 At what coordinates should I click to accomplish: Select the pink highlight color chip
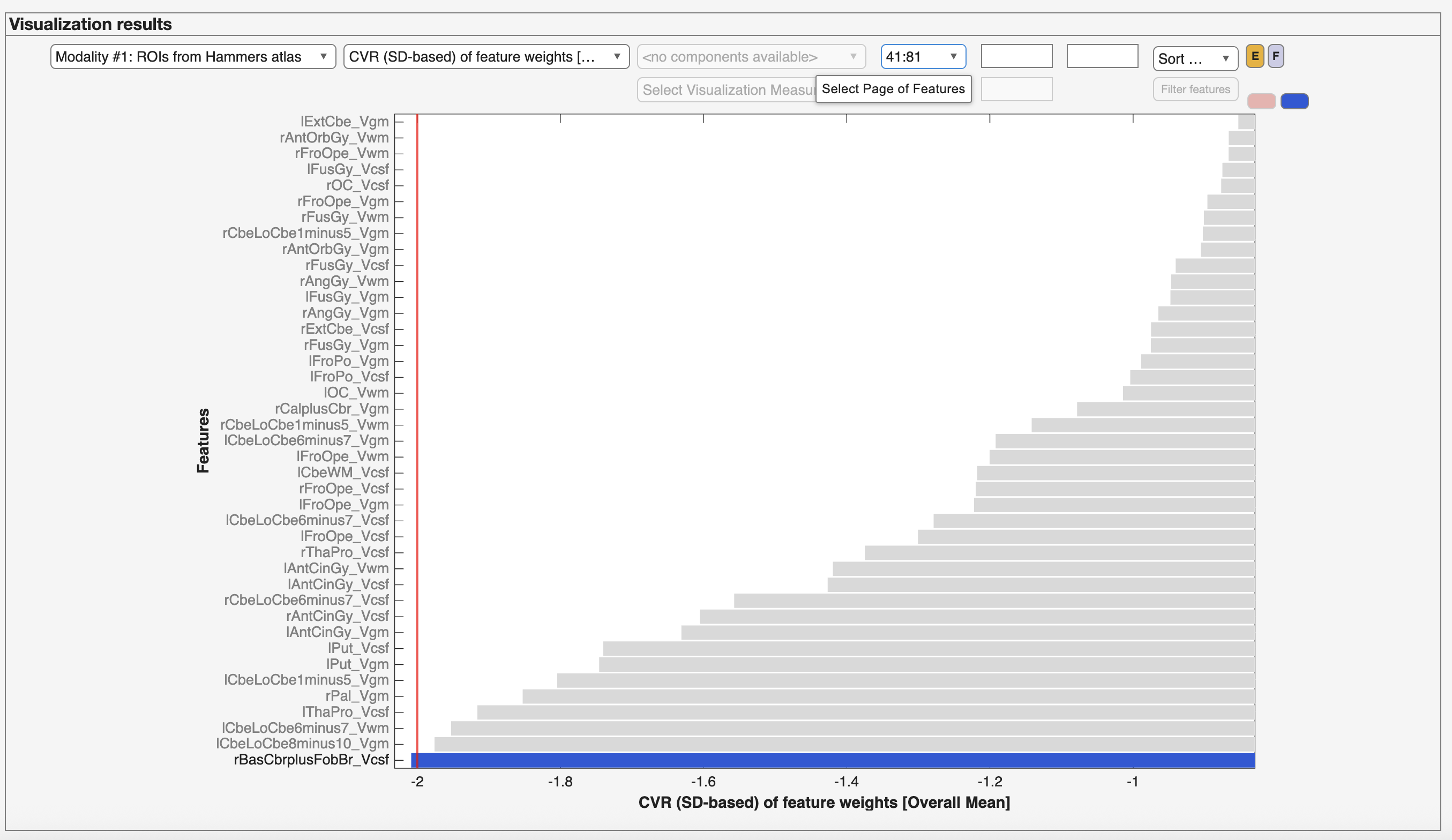coord(1262,101)
